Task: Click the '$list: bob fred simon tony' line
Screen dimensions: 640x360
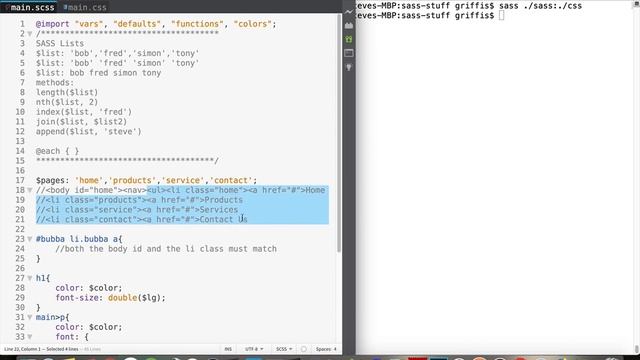Action: pos(98,73)
